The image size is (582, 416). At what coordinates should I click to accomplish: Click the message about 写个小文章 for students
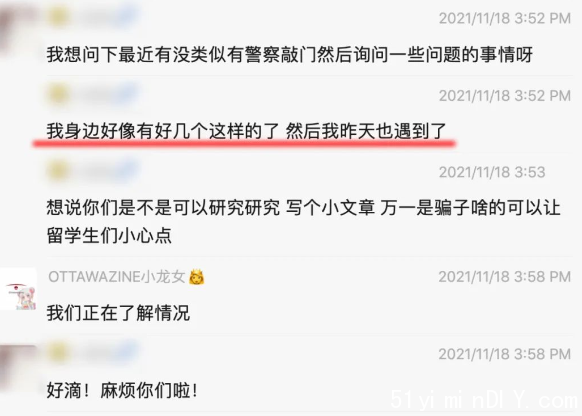click(303, 222)
